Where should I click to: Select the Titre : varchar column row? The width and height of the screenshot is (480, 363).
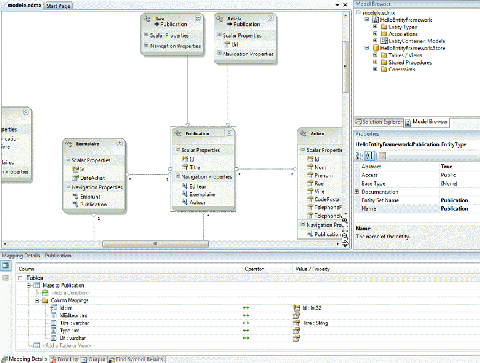248,323
